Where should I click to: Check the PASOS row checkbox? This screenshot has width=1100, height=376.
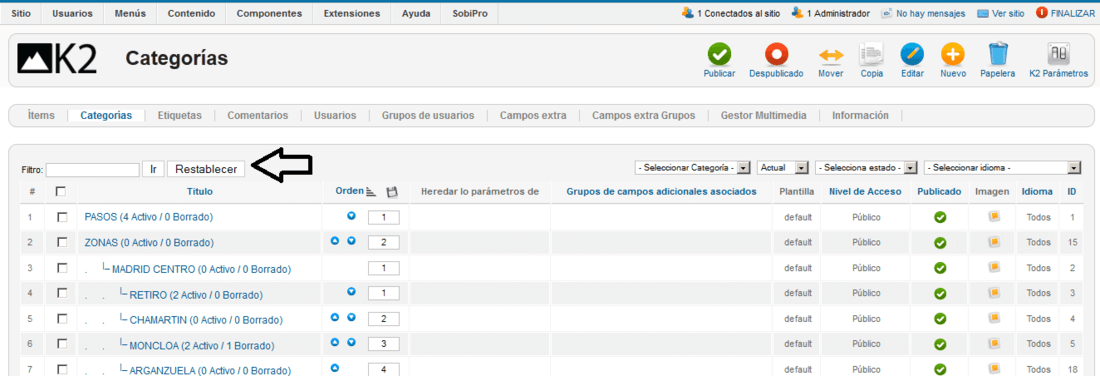pos(62,217)
